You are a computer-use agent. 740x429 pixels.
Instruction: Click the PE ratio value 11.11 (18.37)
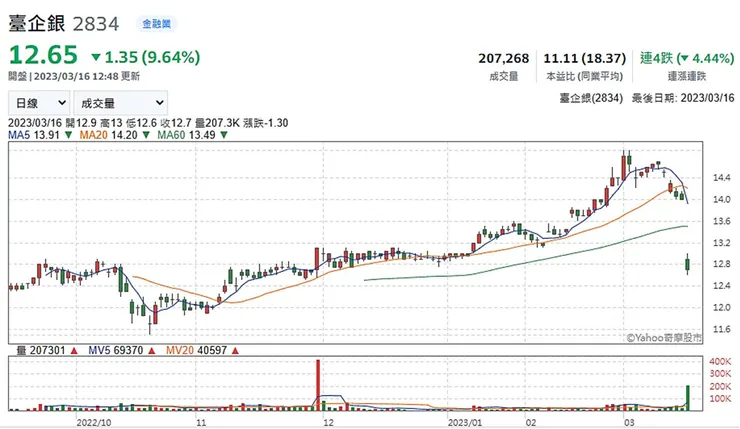[x=584, y=59]
